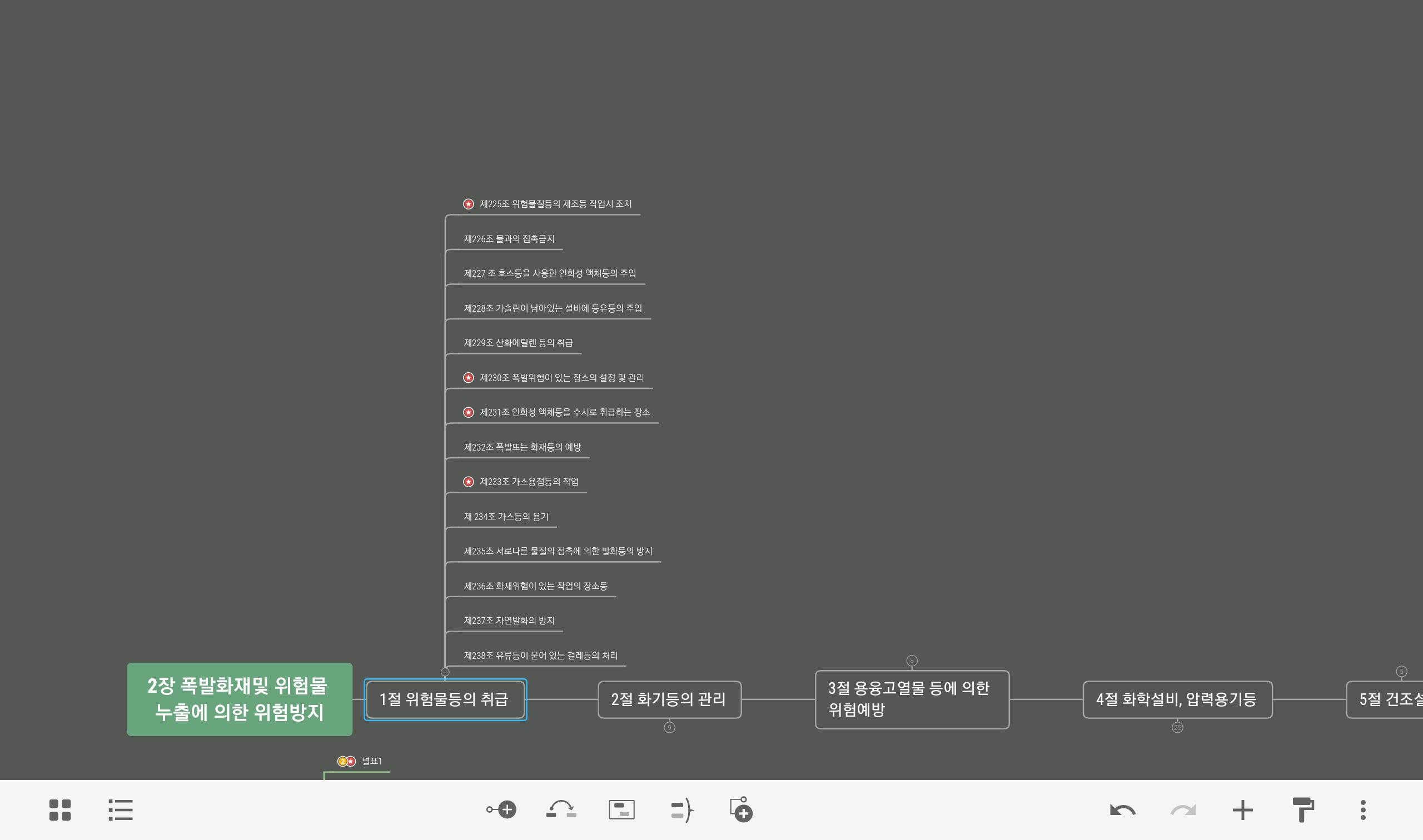Screen dimensions: 1423x840
Task: Select 제230조 폭발위험이 있는 장소
Action: (561, 378)
